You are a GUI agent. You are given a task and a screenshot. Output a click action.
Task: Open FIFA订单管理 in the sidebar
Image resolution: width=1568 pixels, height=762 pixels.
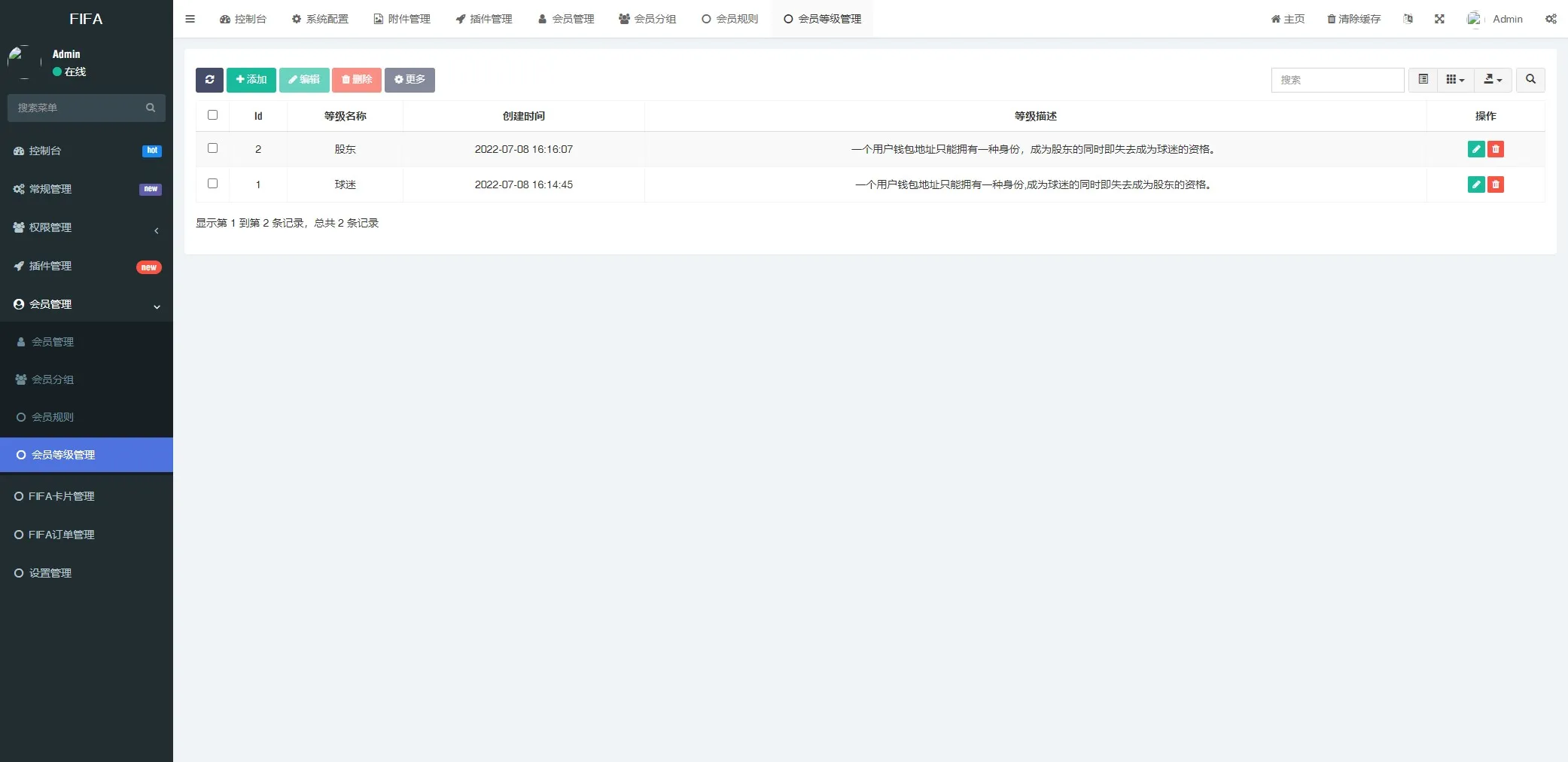[87, 535]
